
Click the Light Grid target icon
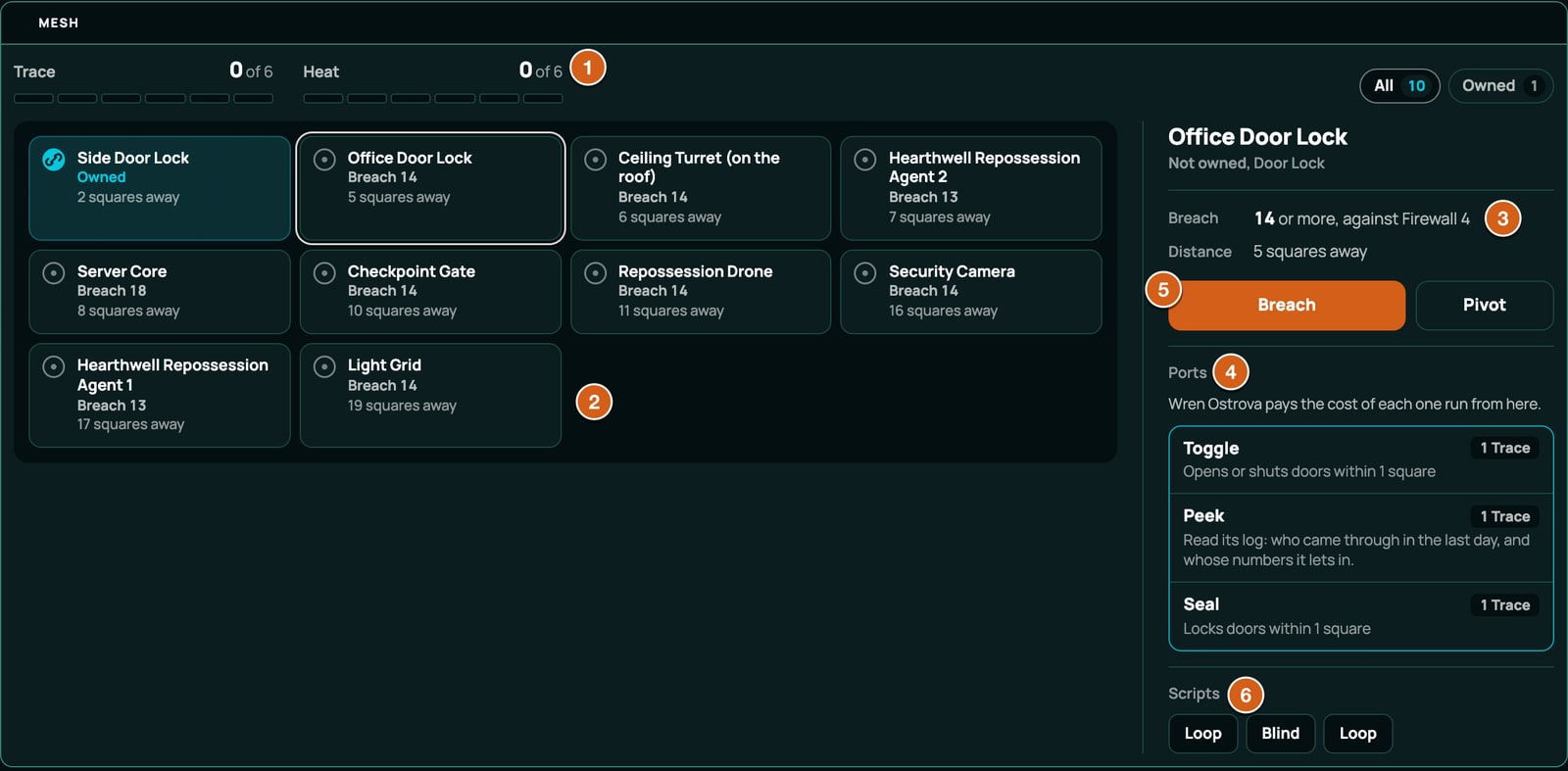point(324,366)
